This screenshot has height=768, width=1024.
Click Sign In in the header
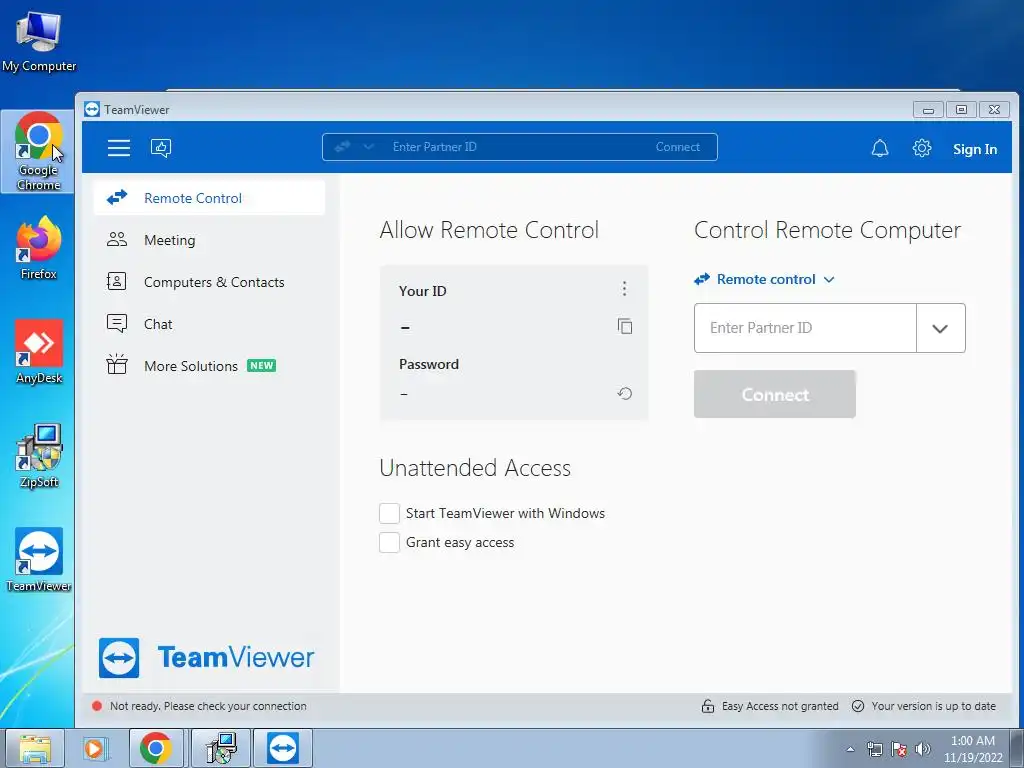[x=974, y=149]
